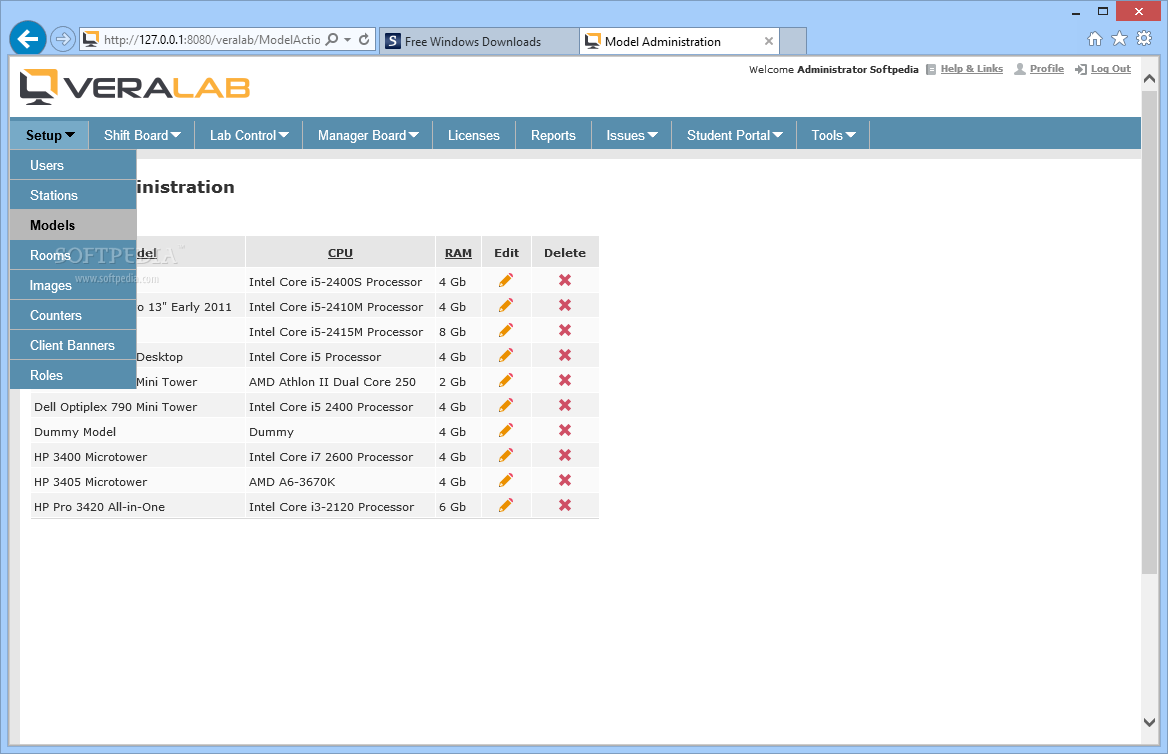Viewport: 1168px width, 754px height.
Task: Select Images in the Setup menu
Action: pyautogui.click(x=73, y=285)
